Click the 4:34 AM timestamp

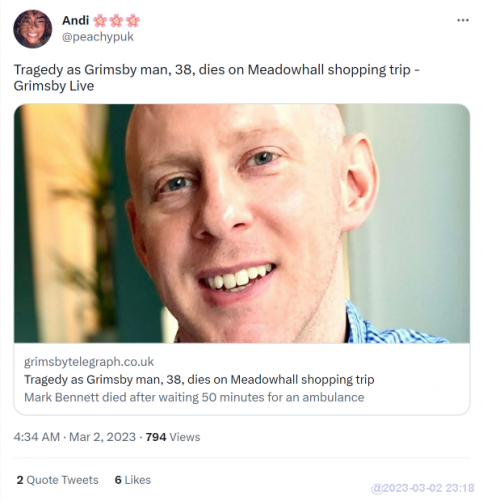[37, 437]
